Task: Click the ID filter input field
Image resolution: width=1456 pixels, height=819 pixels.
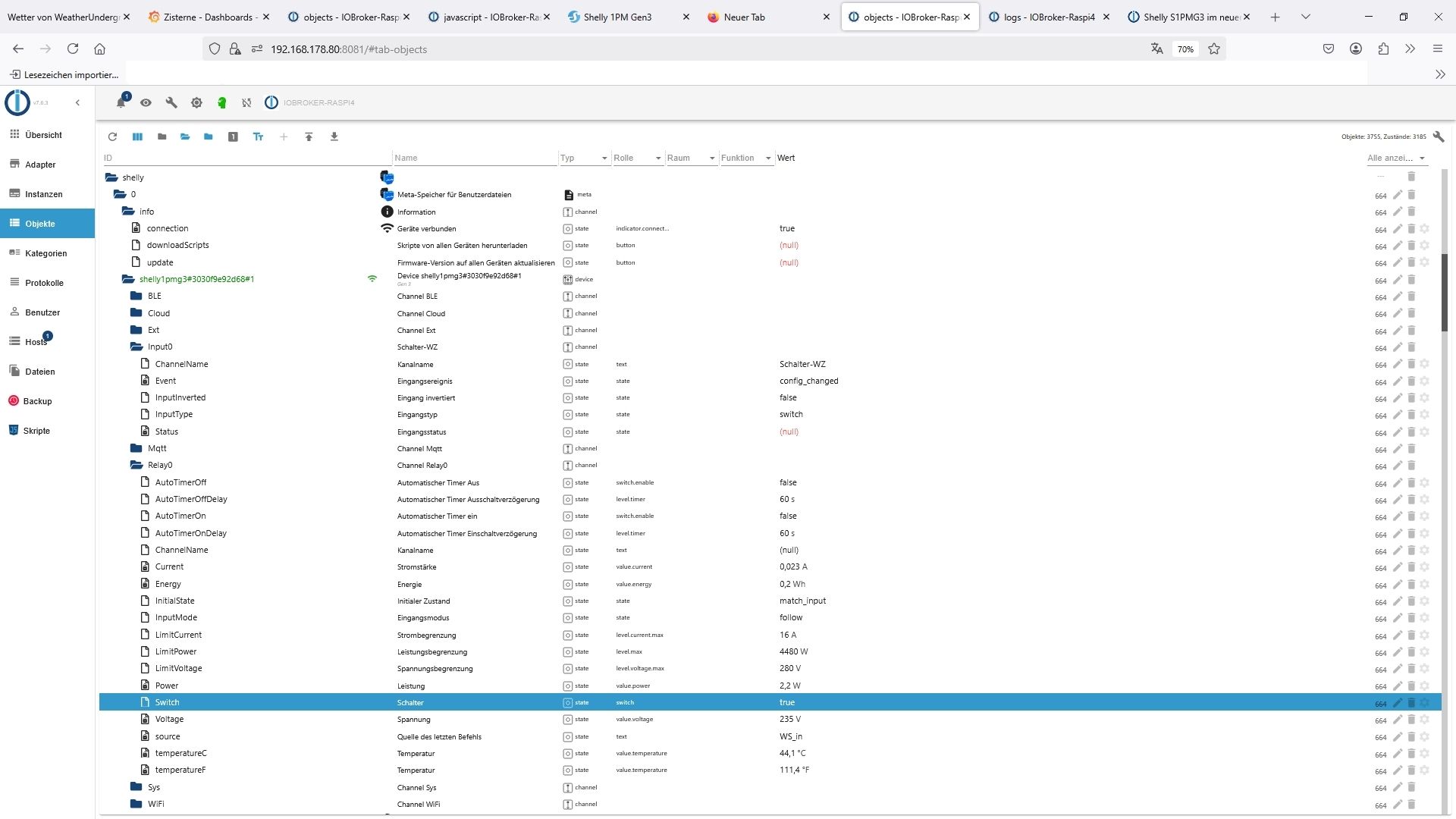Action: (x=243, y=158)
